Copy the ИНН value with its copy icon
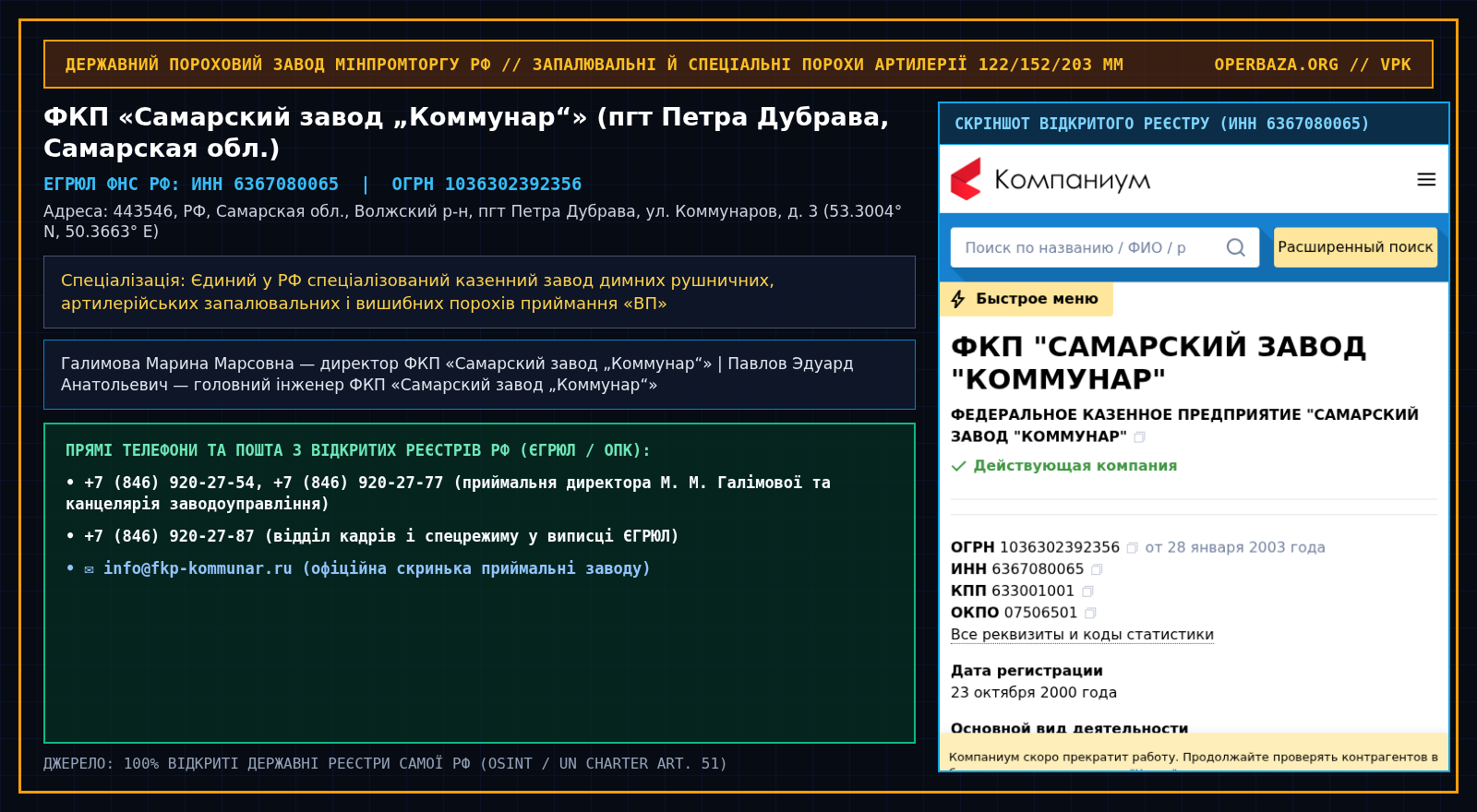Viewport: 1477px width, 812px height. tap(1097, 570)
